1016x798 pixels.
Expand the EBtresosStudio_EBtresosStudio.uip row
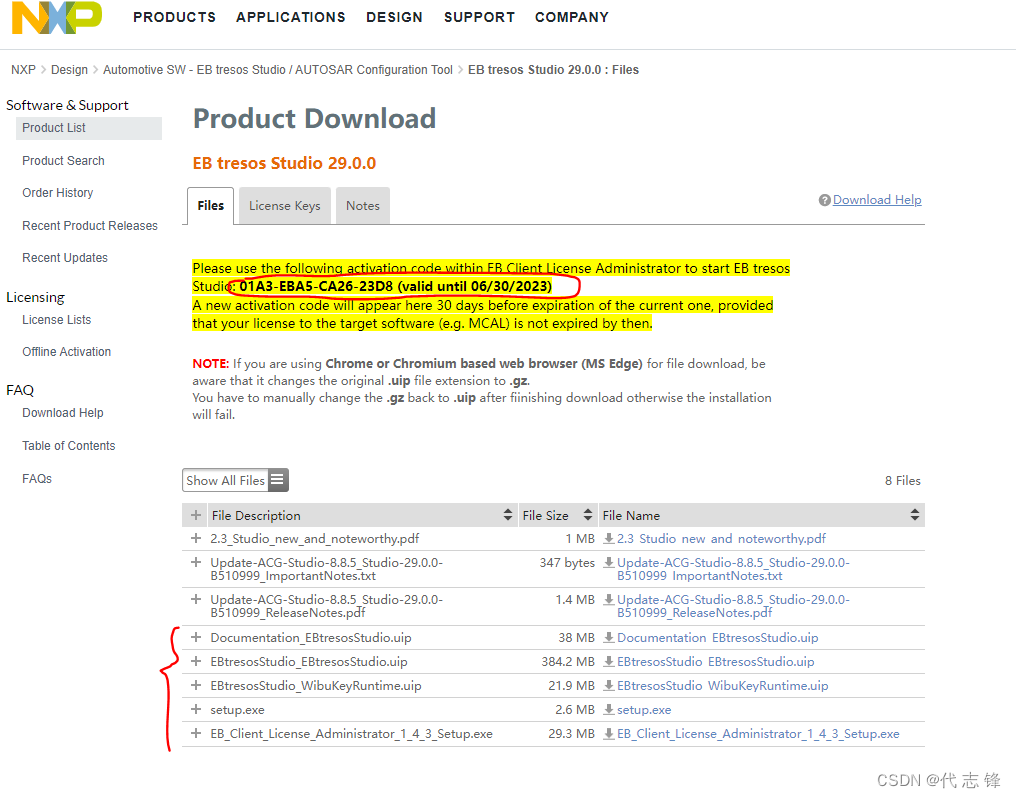196,661
